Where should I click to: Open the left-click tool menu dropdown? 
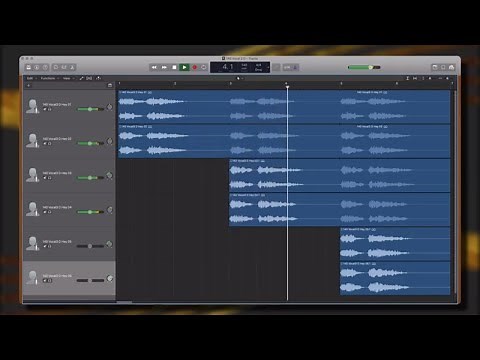tap(239, 78)
